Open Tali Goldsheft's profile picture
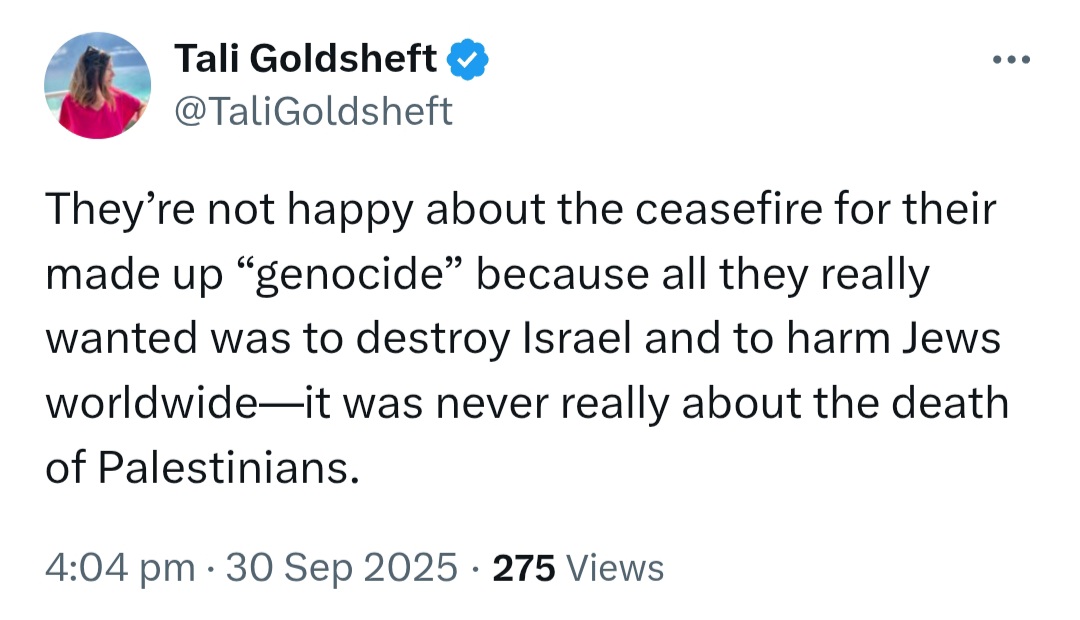The height and width of the screenshot is (620, 1080). [x=97, y=85]
